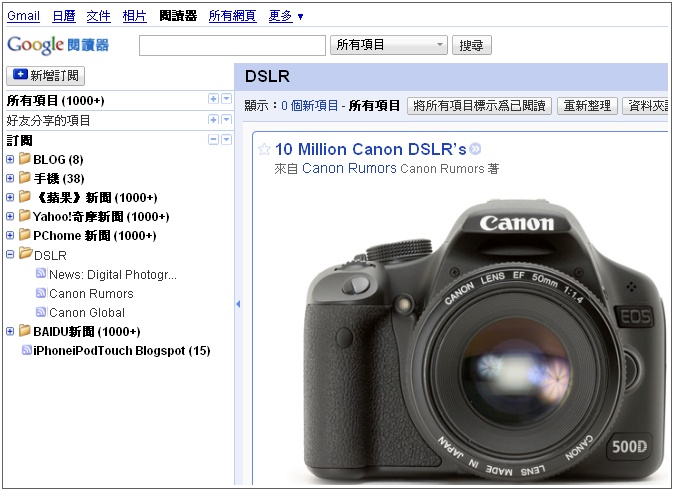Screen dimensions: 674x492
Task: Click the Canon 500D camera image
Action: pos(484,339)
